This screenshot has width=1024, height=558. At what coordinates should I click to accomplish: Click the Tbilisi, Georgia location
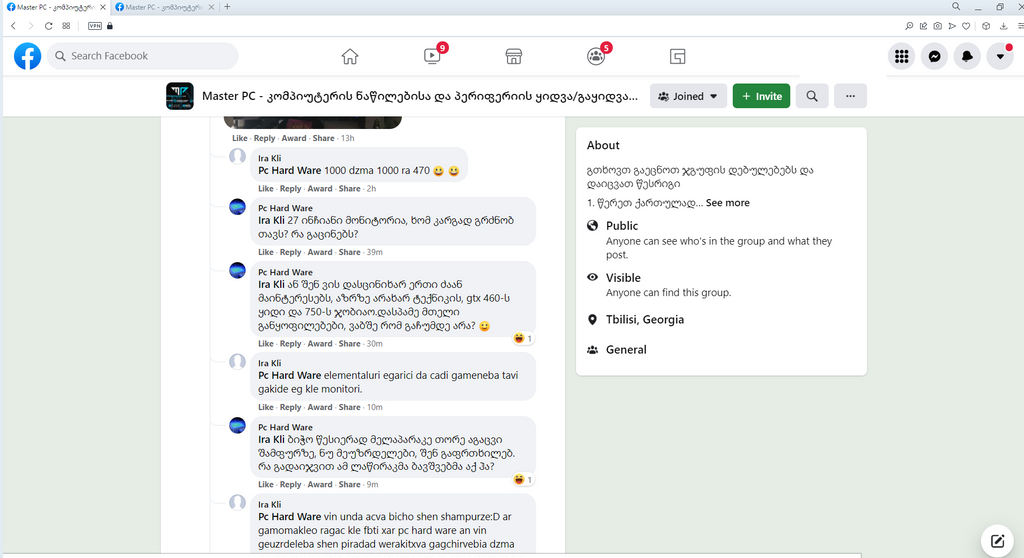[x=645, y=320]
